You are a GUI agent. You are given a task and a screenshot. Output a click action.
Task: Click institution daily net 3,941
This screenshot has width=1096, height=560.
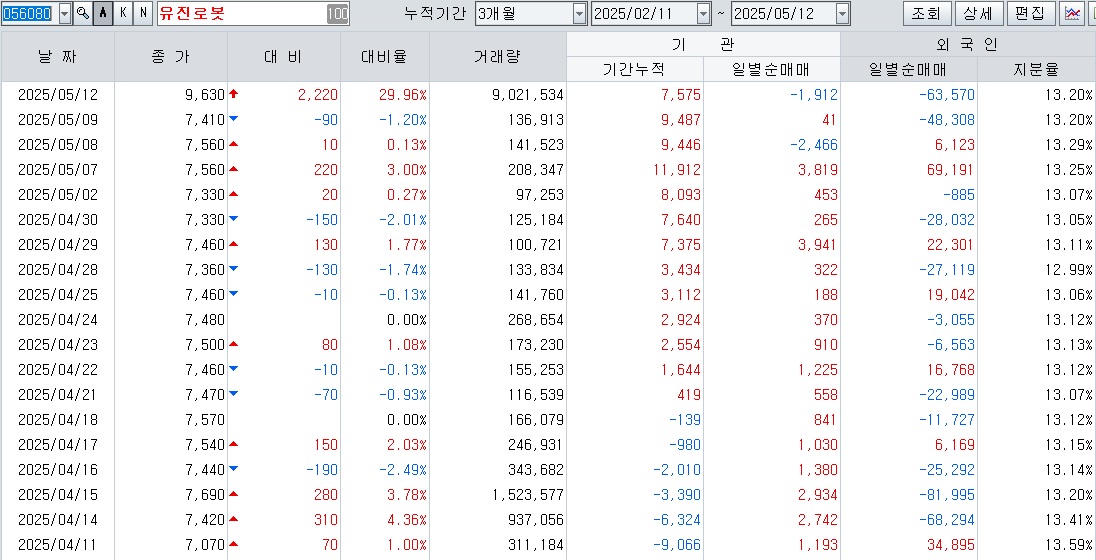click(x=818, y=245)
